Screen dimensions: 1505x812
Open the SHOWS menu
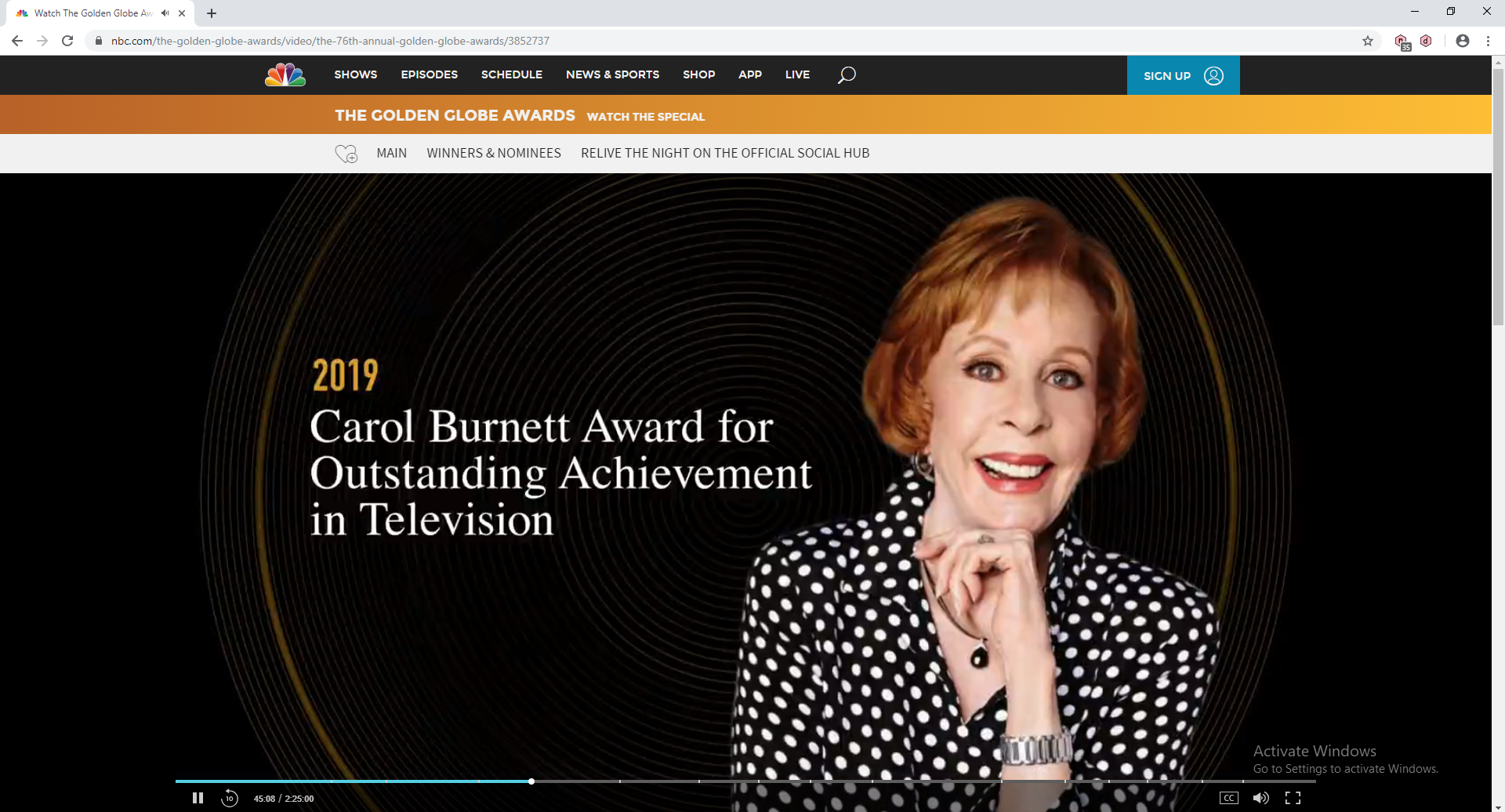(355, 74)
